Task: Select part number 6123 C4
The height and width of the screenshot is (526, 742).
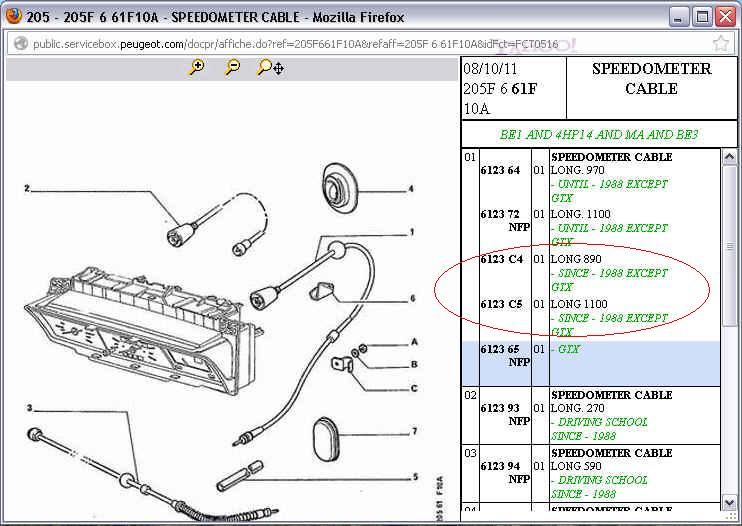Action: [502, 259]
